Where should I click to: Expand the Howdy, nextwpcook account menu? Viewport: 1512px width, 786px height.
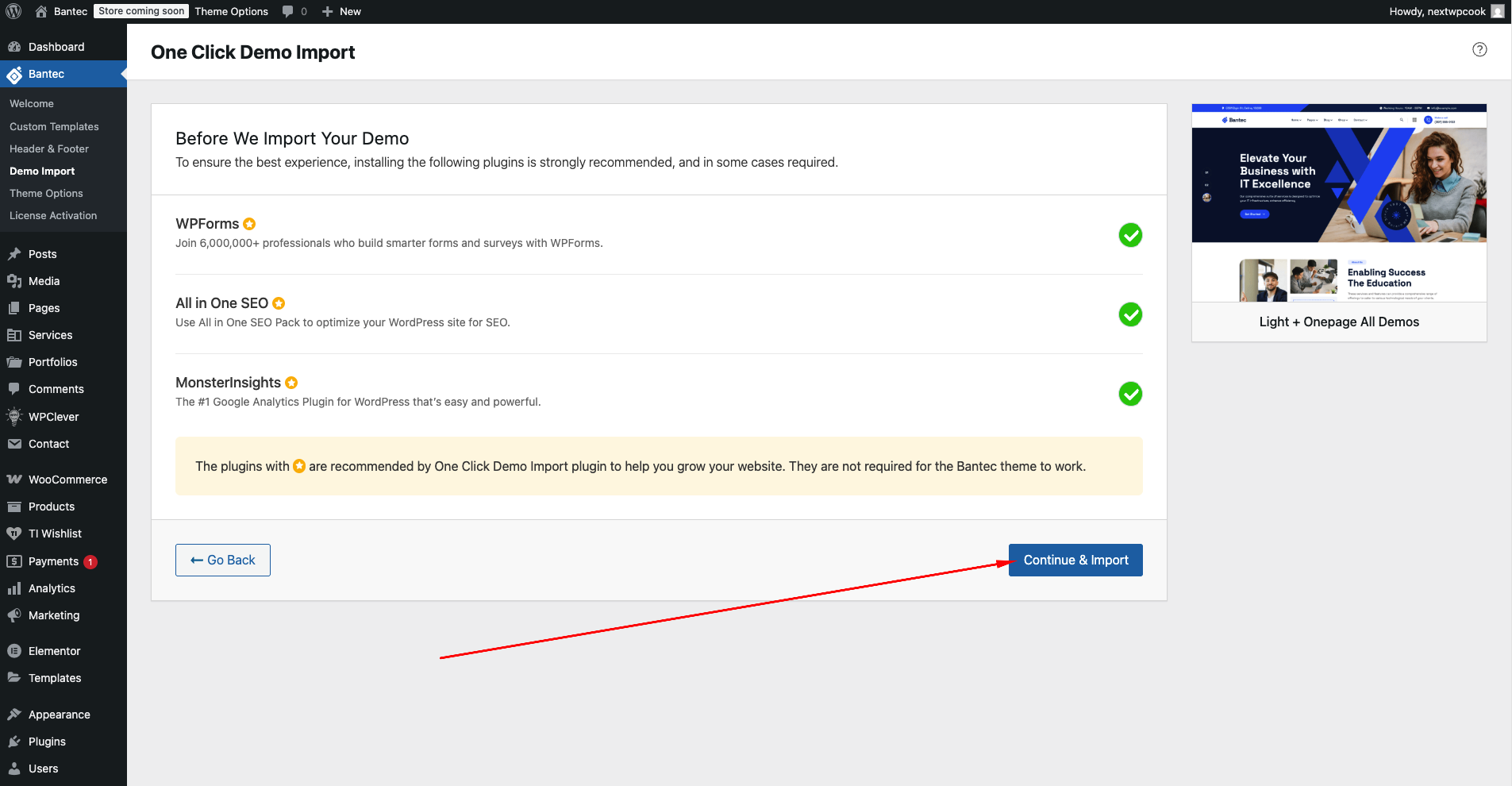(1446, 11)
